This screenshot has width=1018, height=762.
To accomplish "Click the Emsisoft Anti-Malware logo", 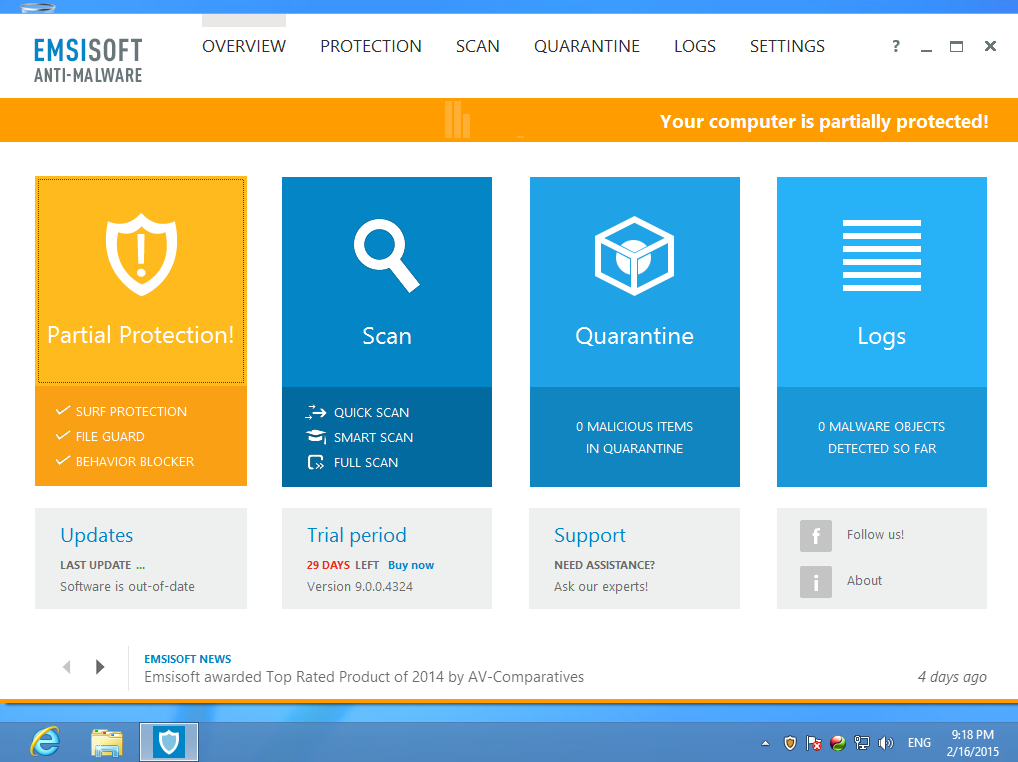I will point(88,60).
